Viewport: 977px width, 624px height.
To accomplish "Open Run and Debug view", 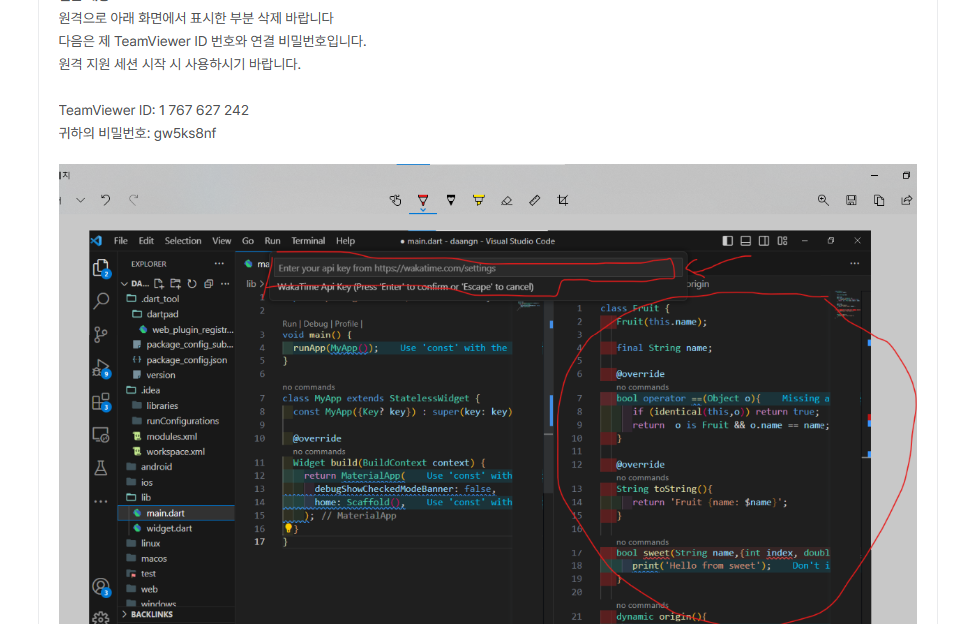I will click(101, 368).
